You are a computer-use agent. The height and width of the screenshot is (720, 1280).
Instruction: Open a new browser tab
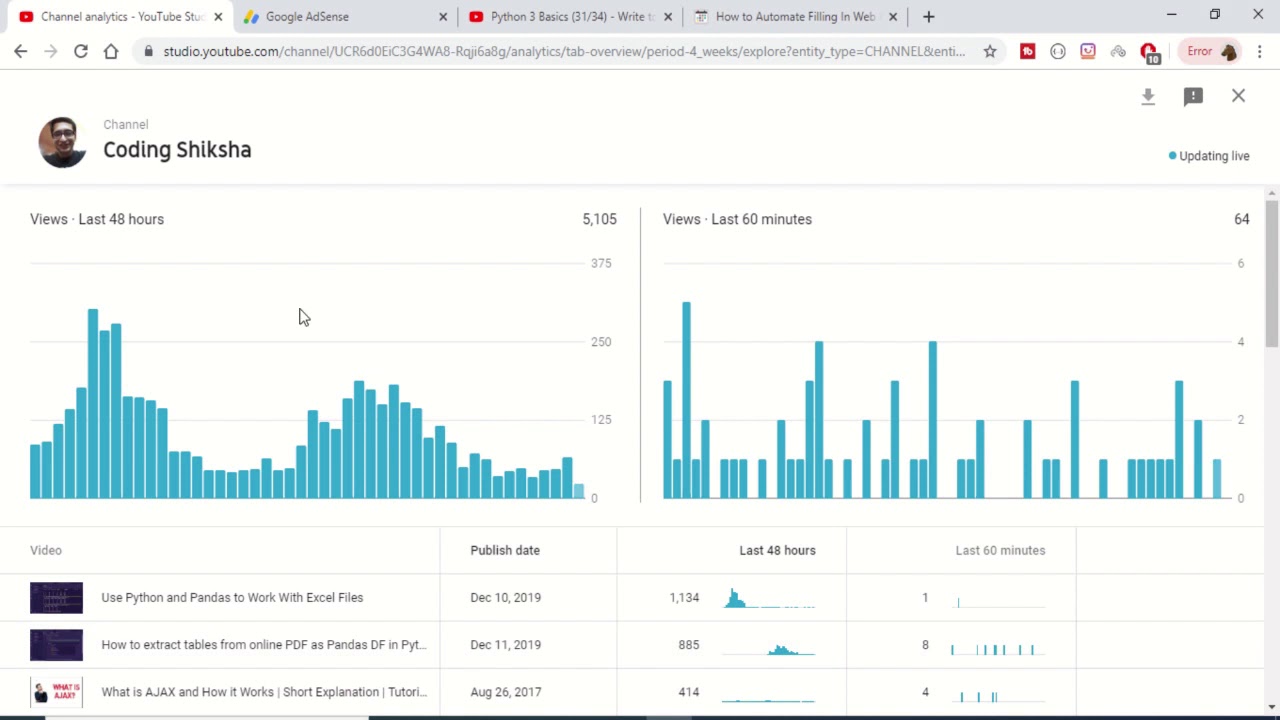928,16
